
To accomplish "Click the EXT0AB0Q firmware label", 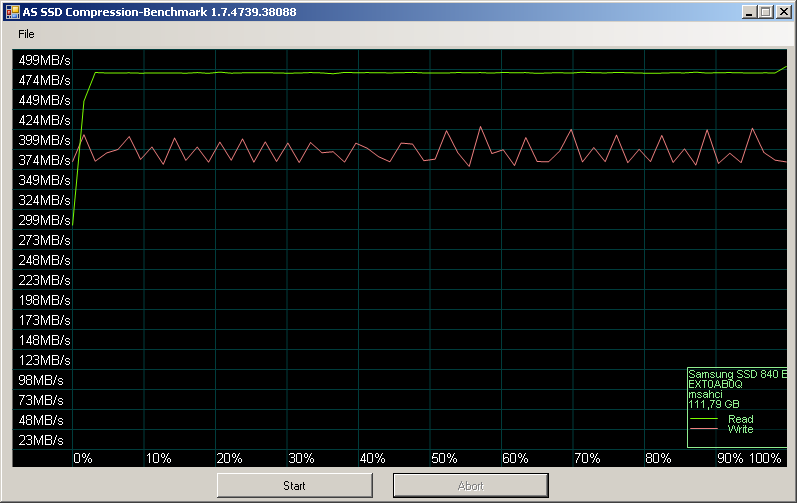I will [x=715, y=384].
